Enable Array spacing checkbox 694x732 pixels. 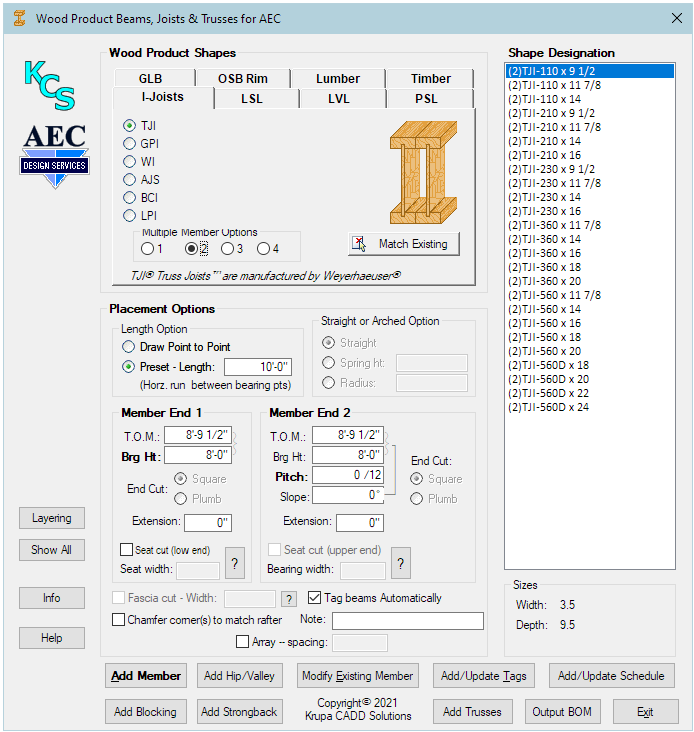pos(242,641)
